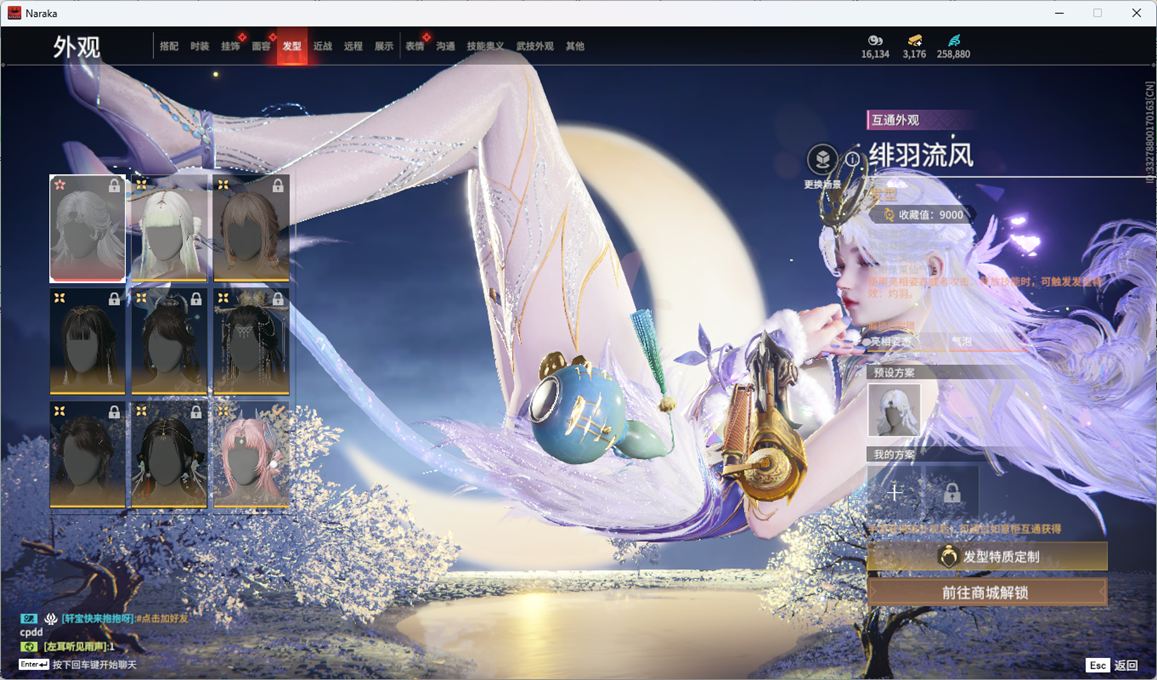Switch to the 时装 tab
The width and height of the screenshot is (1157, 680).
click(200, 46)
